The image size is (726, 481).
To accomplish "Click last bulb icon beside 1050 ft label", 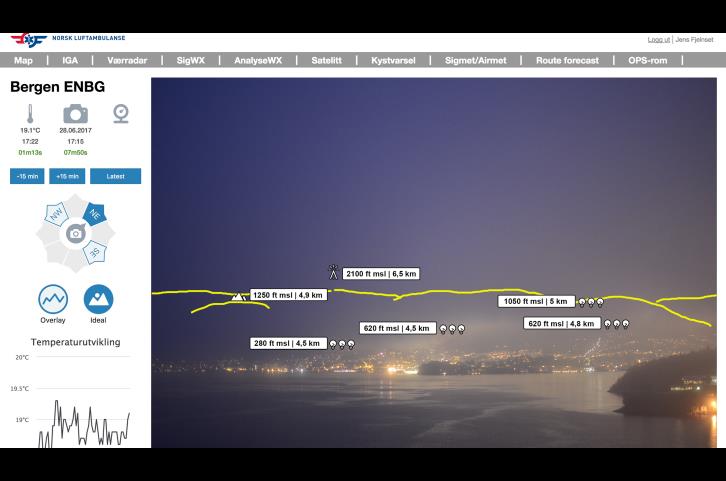I will pyautogui.click(x=600, y=303).
